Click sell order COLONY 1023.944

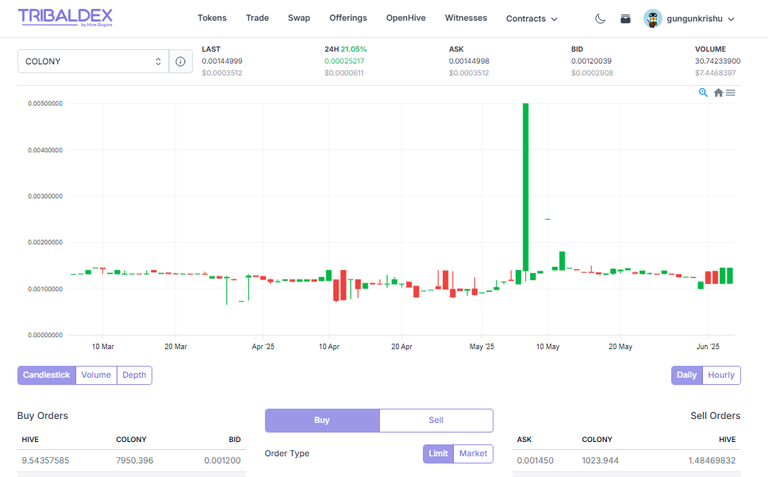pos(600,460)
